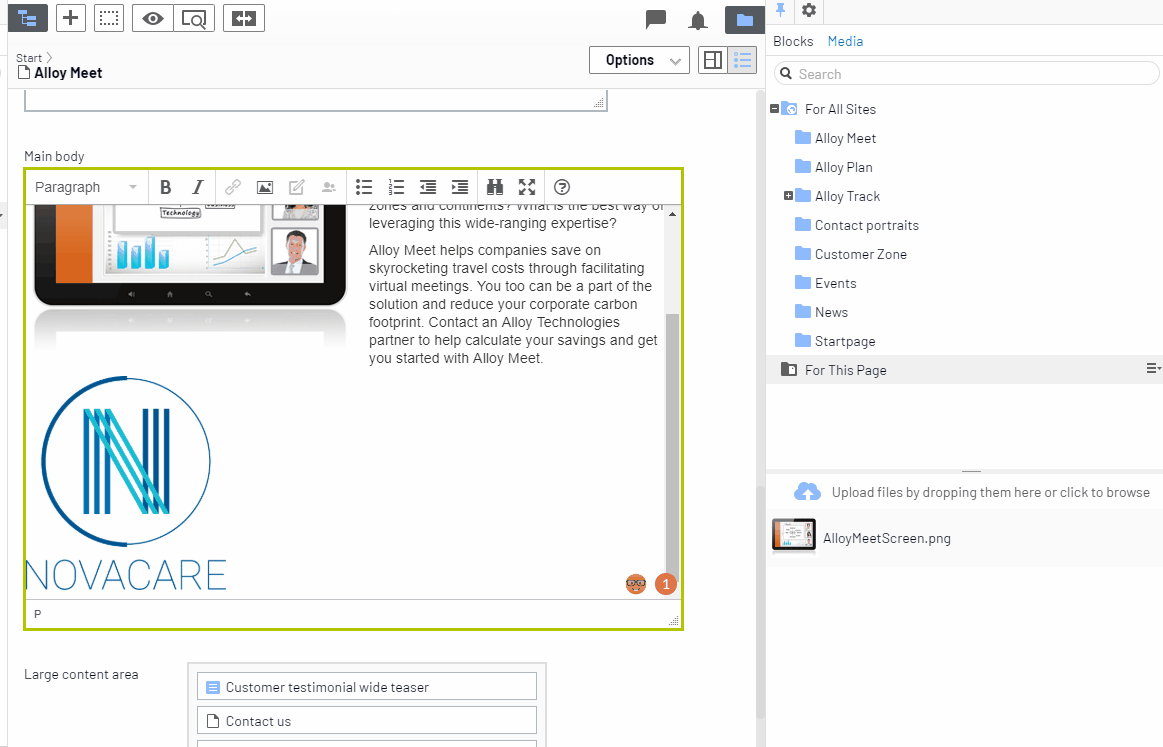
Task: Select the Alloy Meet folder
Action: [845, 138]
